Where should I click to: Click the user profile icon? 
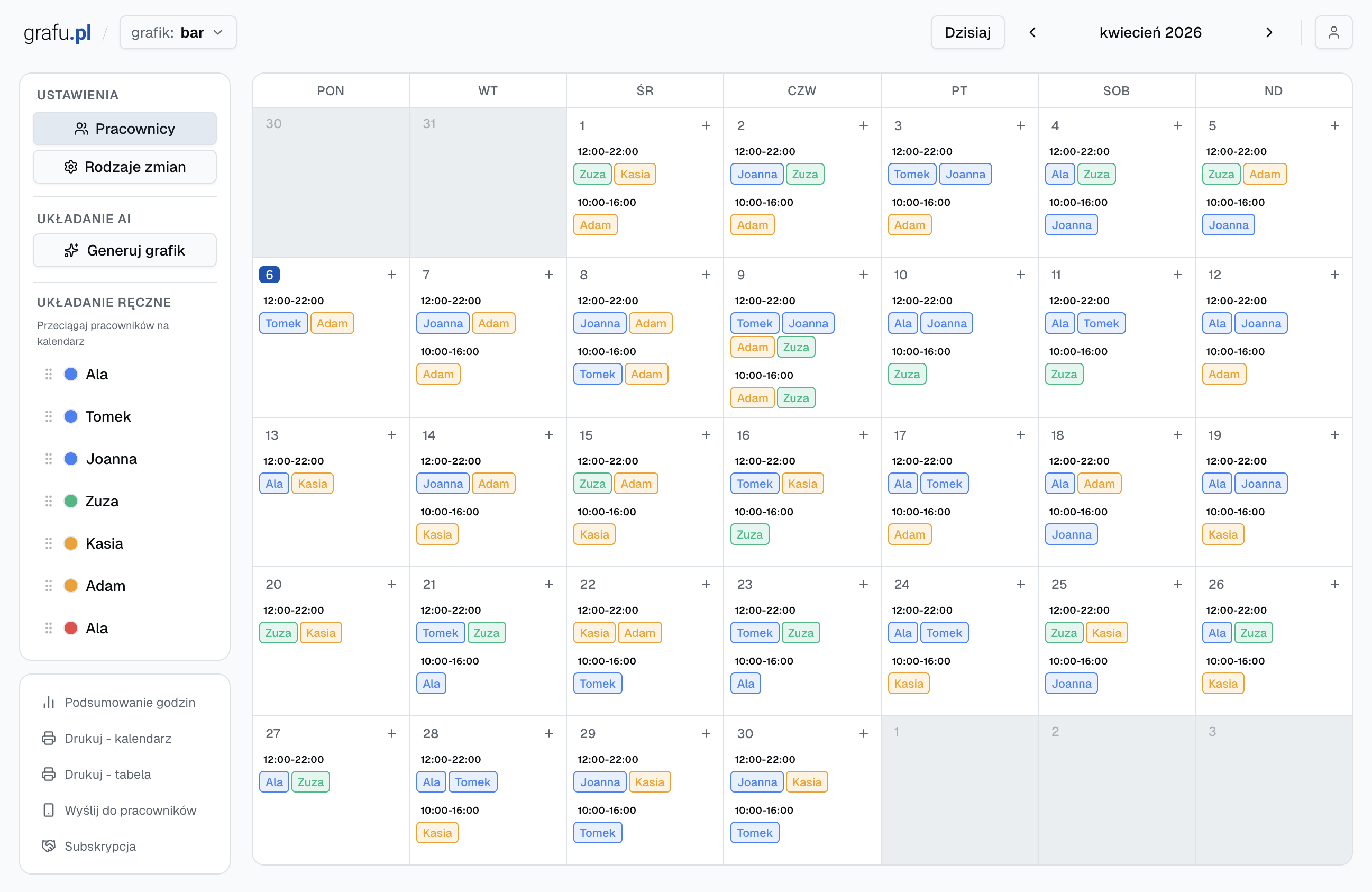click(x=1333, y=32)
